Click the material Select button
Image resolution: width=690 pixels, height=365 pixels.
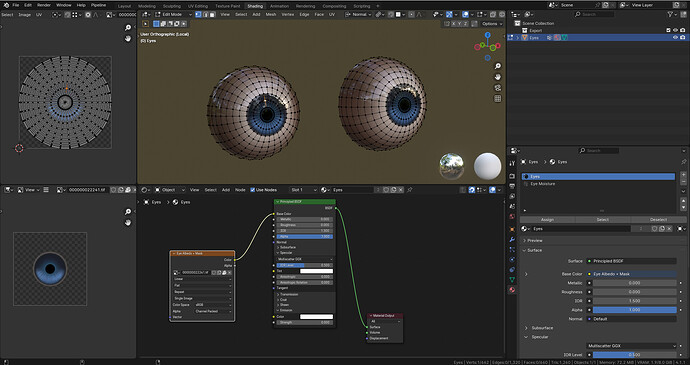602,219
